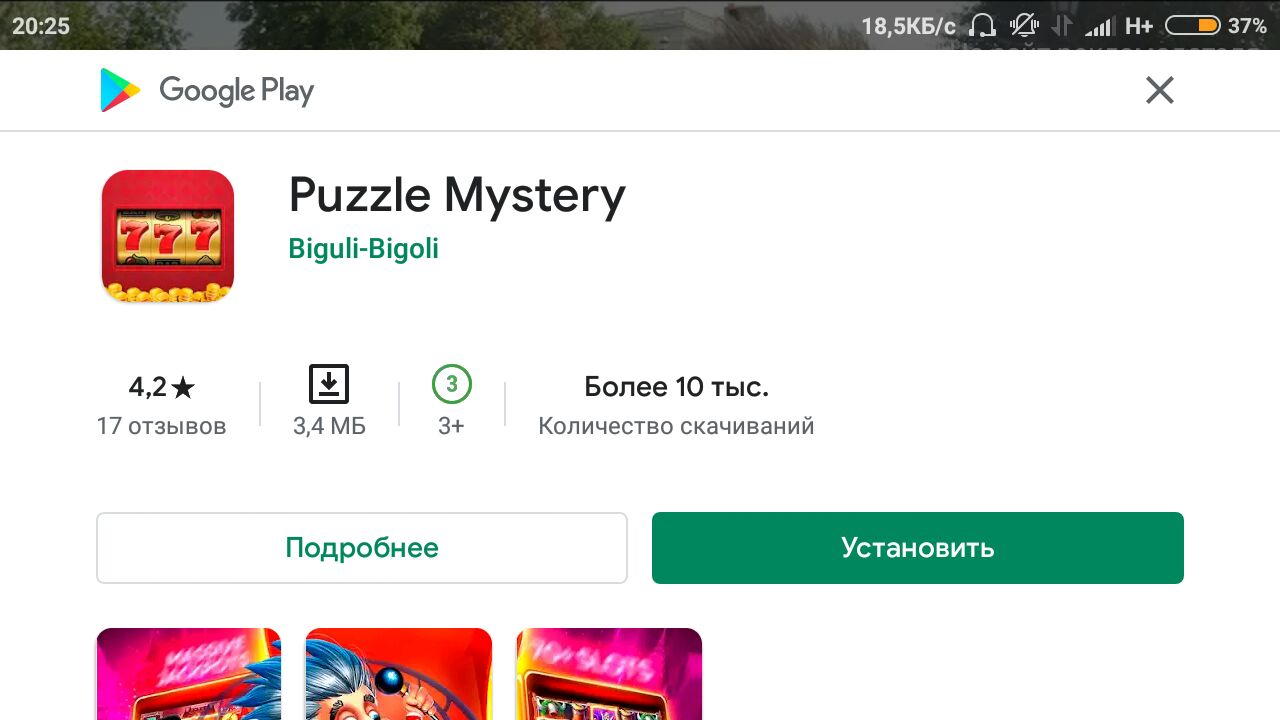This screenshot has width=1280, height=720.
Task: Tap the 4,2 star rating
Action: click(x=162, y=387)
